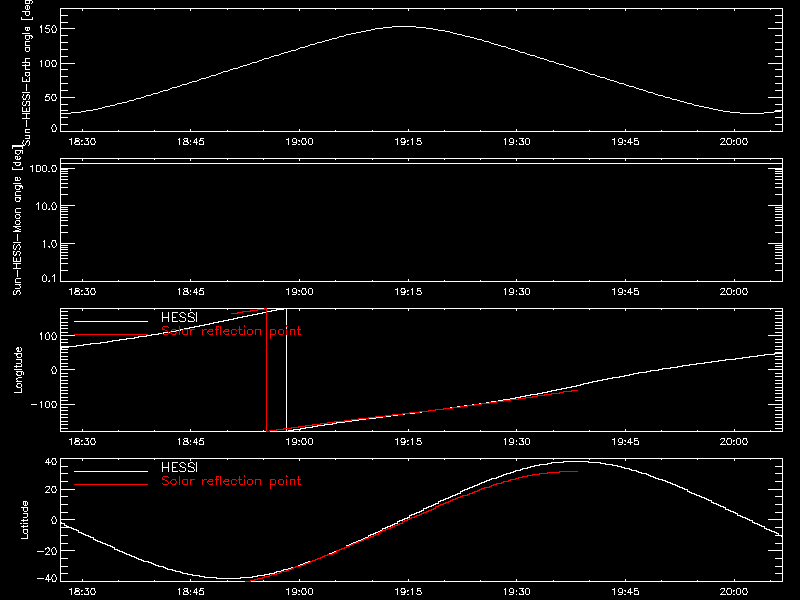Screen dimensions: 800x600
Task: Click the red vertical wrap line in Longitude plot
Action: [266, 370]
